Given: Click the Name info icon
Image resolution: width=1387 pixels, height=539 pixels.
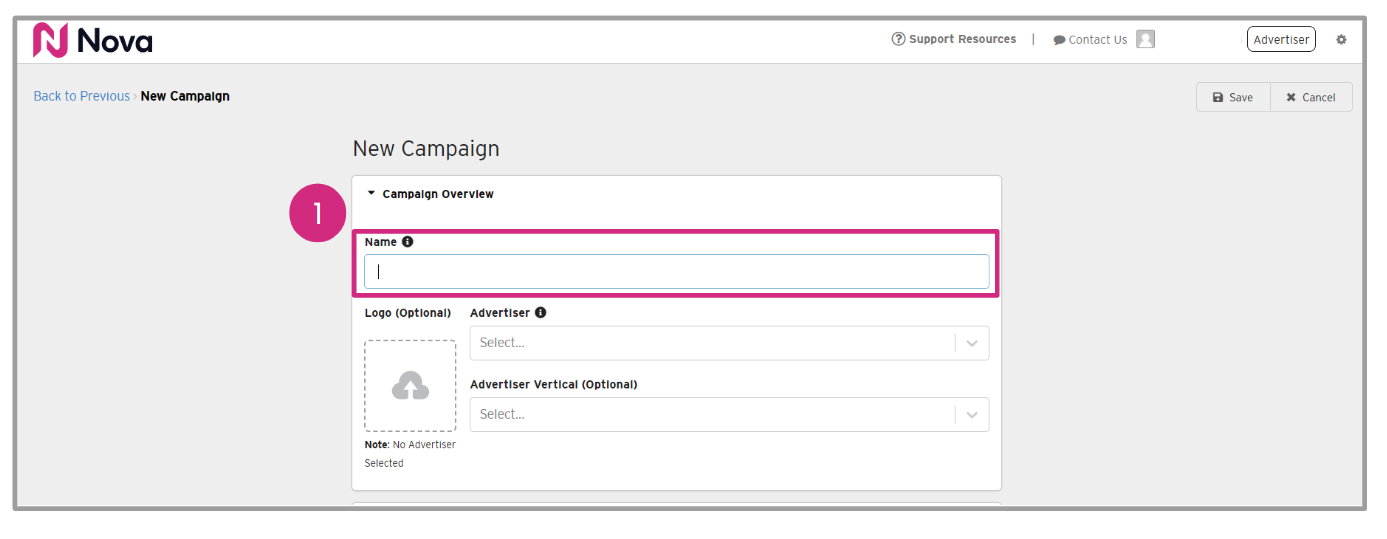Looking at the screenshot, I should point(408,242).
